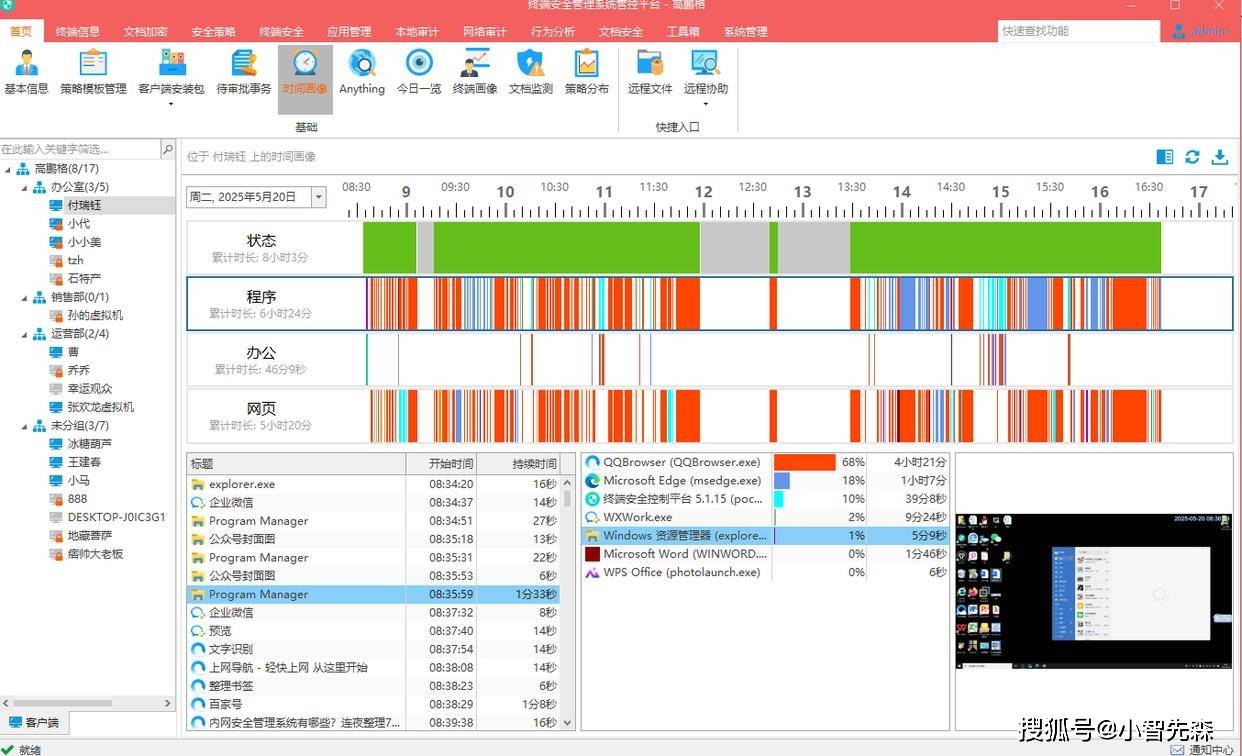Click the download icon above the timeline
Screen dimensions: 1242x756
(x=1220, y=157)
